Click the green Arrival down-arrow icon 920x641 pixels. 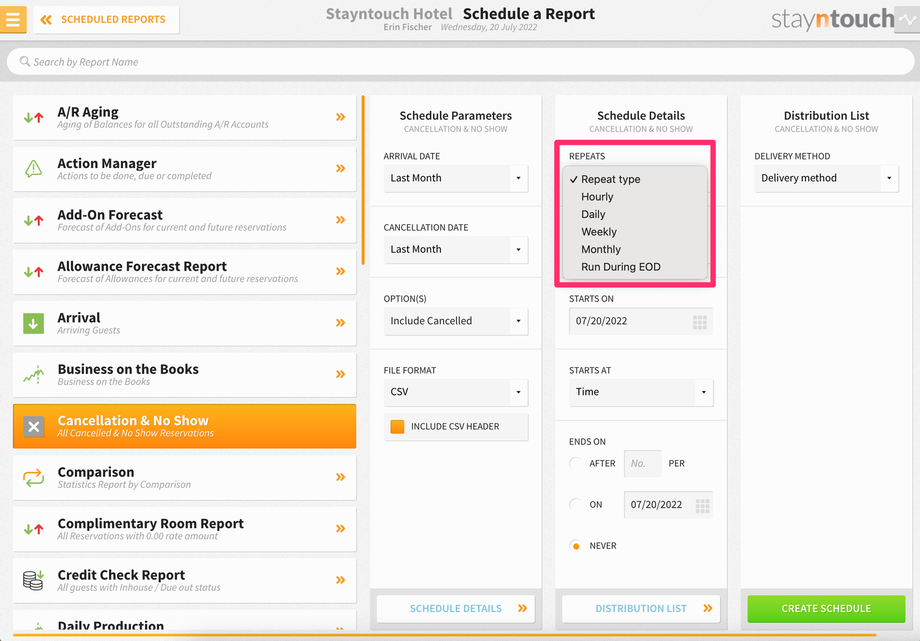tap(33, 323)
